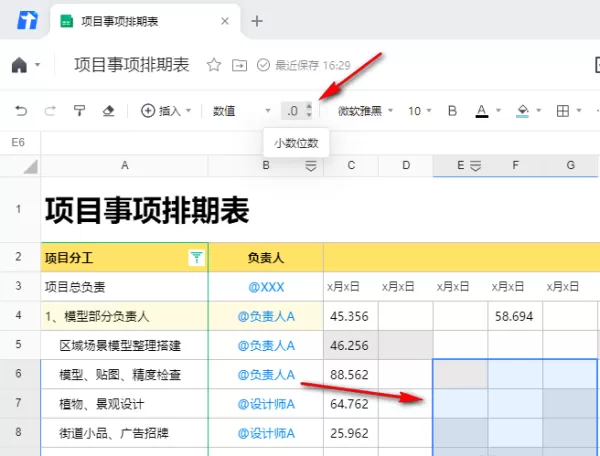This screenshot has width=600, height=456.
Task: Select row 1 header
Action: pyautogui.click(x=18, y=209)
